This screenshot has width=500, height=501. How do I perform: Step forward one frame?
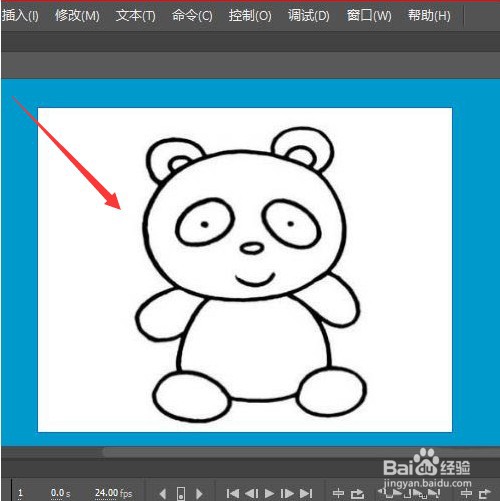pos(287,493)
